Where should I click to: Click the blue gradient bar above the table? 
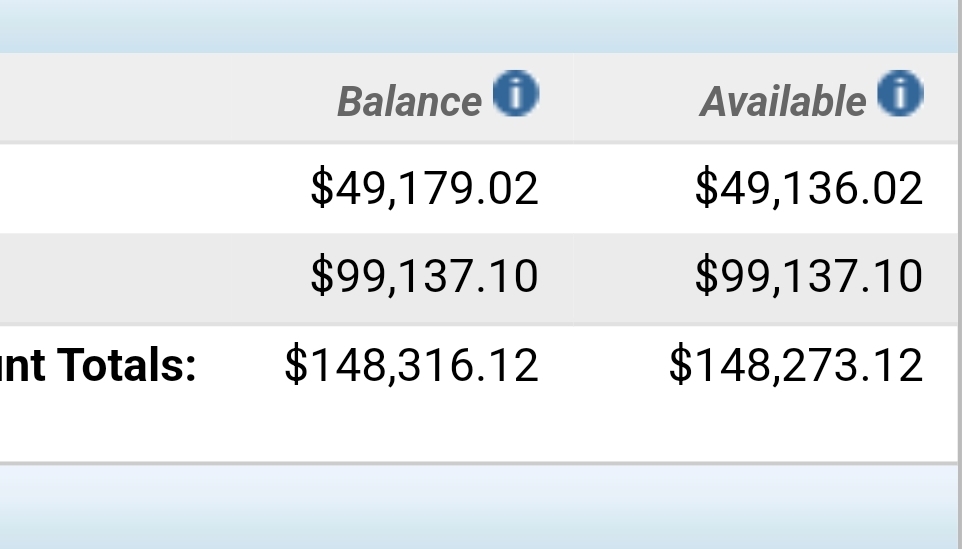[479, 26]
